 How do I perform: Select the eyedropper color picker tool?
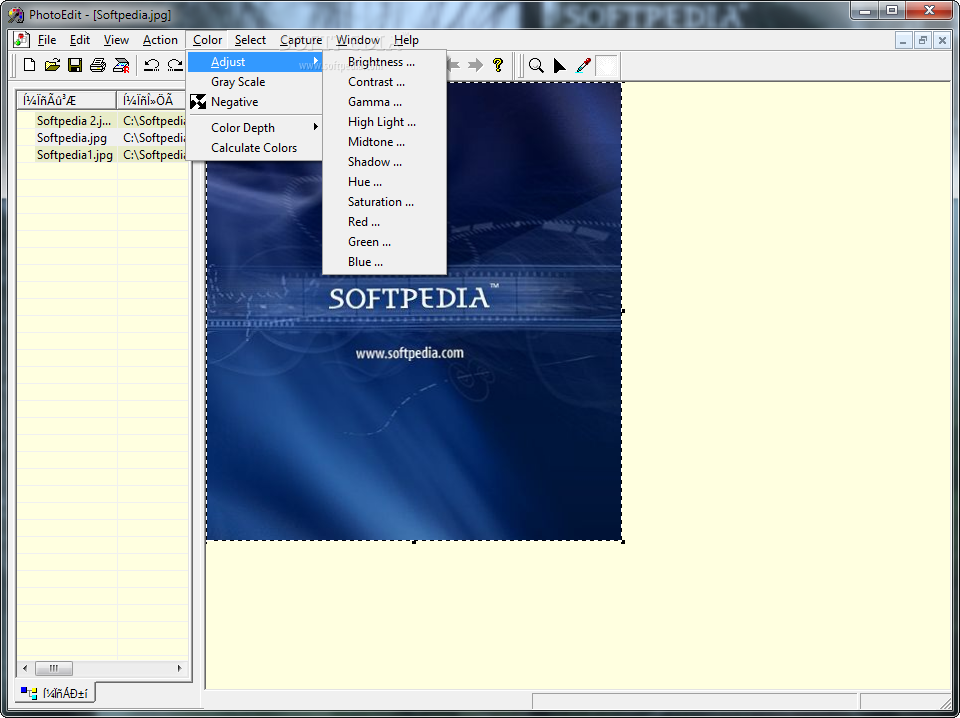click(x=583, y=65)
